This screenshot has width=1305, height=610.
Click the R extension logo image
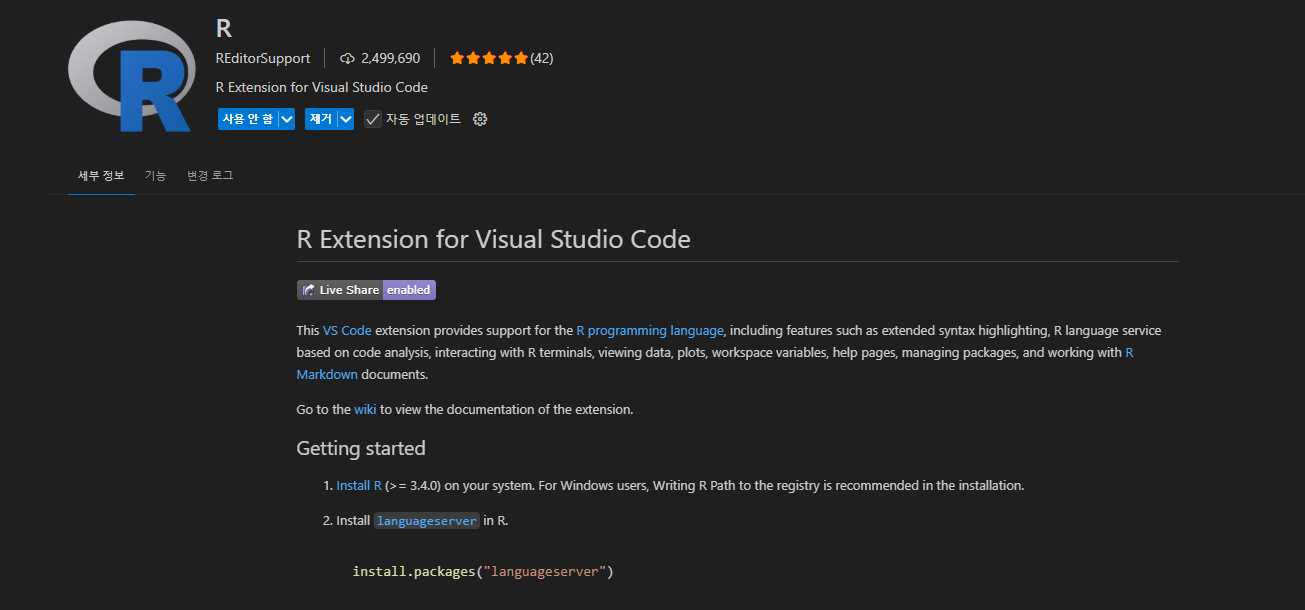point(131,75)
